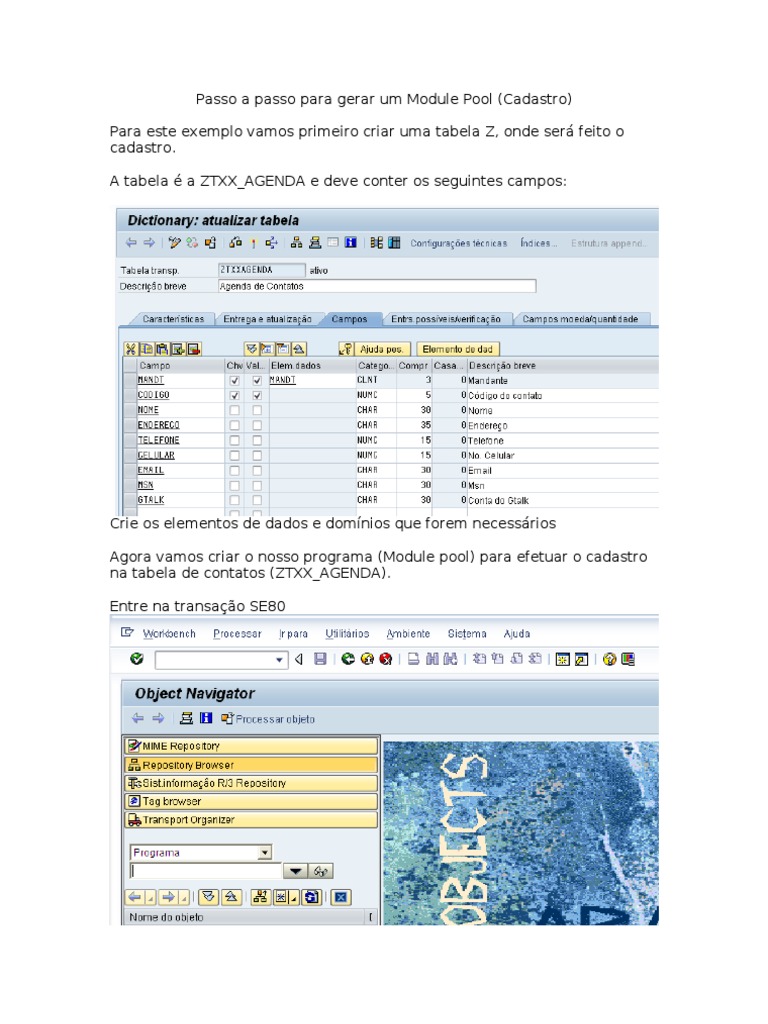The image size is (768, 1024).
Task: Select the Campos tab
Action: (x=349, y=319)
